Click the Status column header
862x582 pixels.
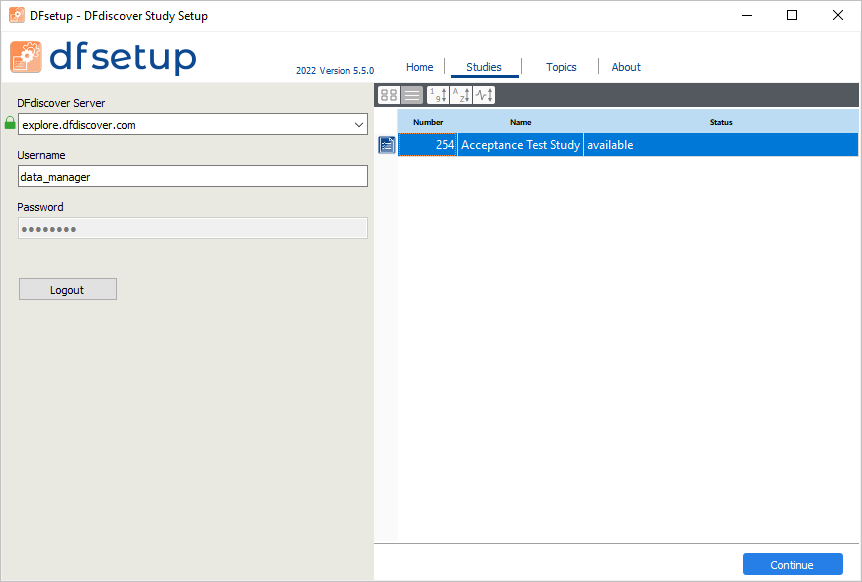(x=721, y=122)
